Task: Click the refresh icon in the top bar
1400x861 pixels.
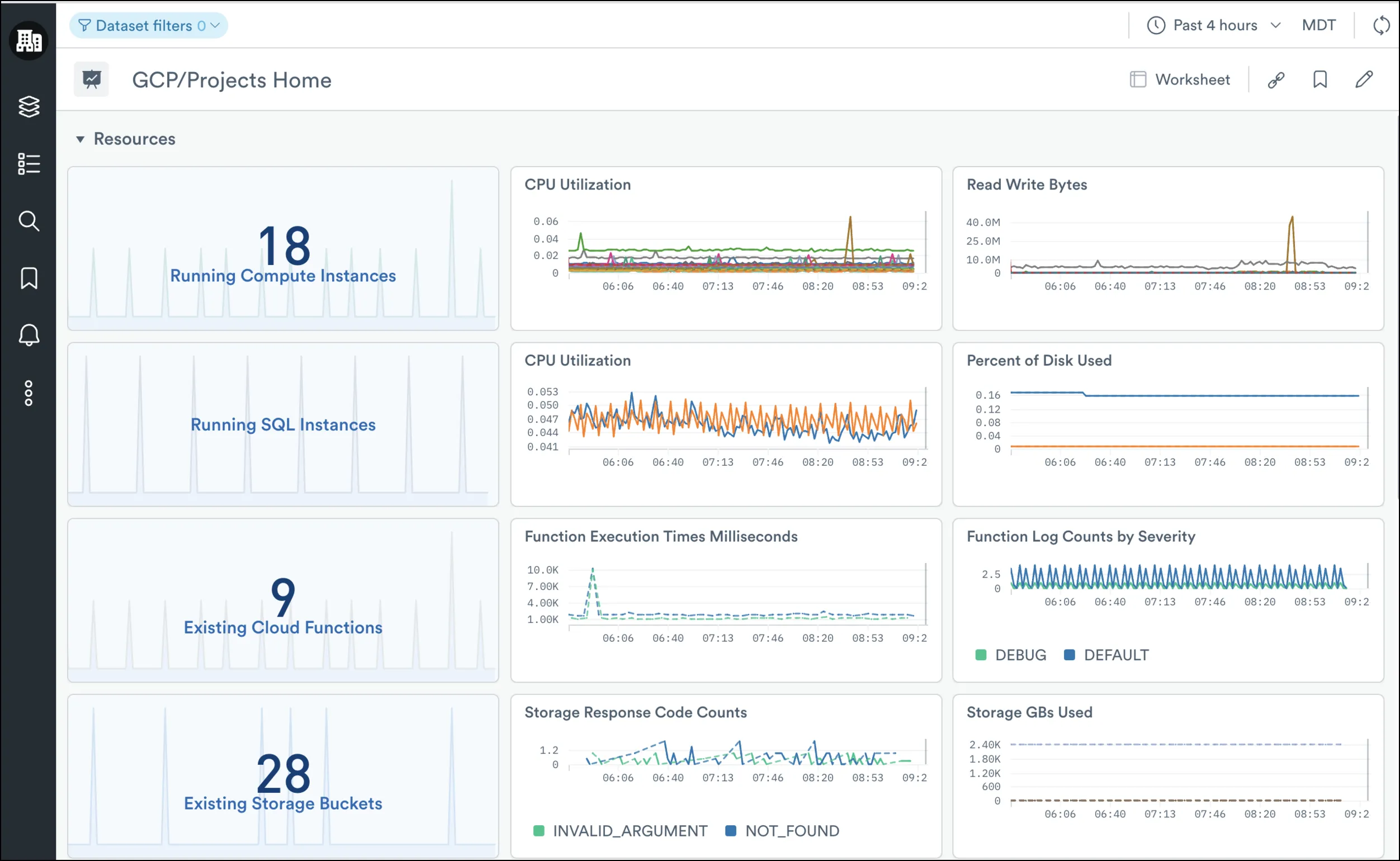Action: click(1381, 26)
